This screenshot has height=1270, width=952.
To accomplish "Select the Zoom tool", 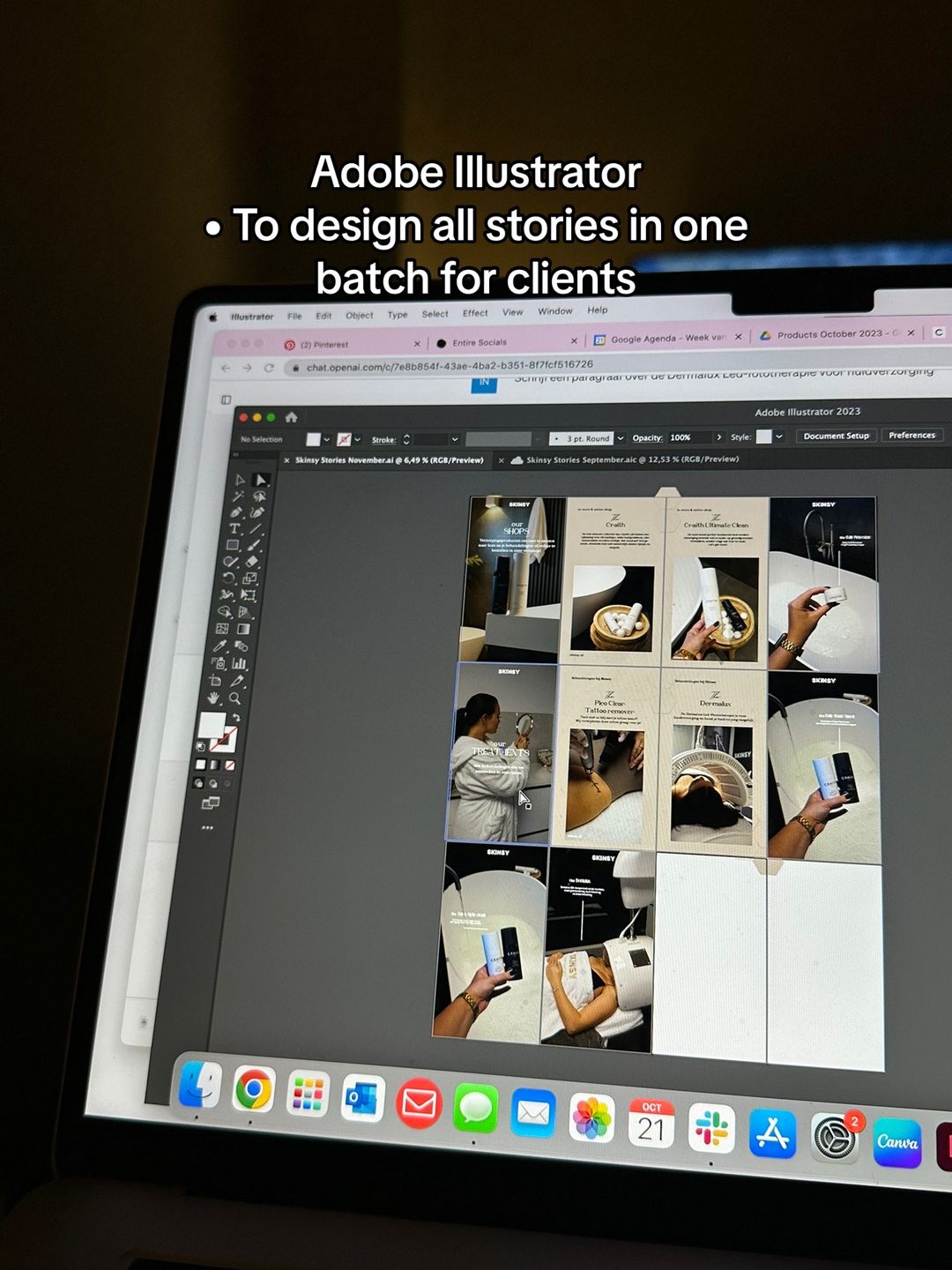I will pyautogui.click(x=234, y=698).
